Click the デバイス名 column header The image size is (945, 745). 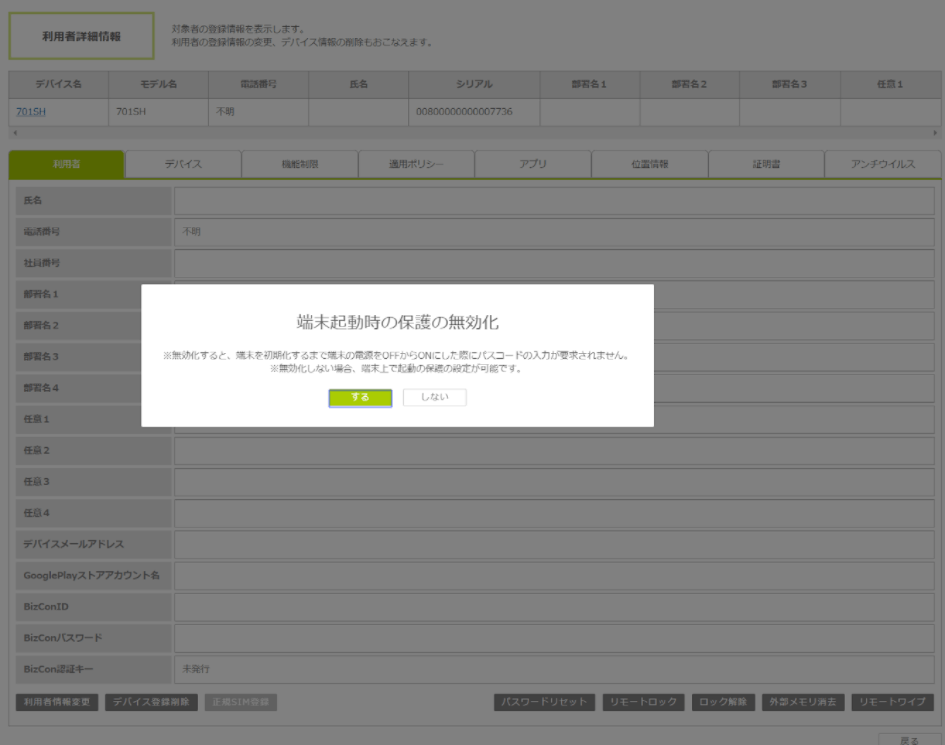coord(58,84)
